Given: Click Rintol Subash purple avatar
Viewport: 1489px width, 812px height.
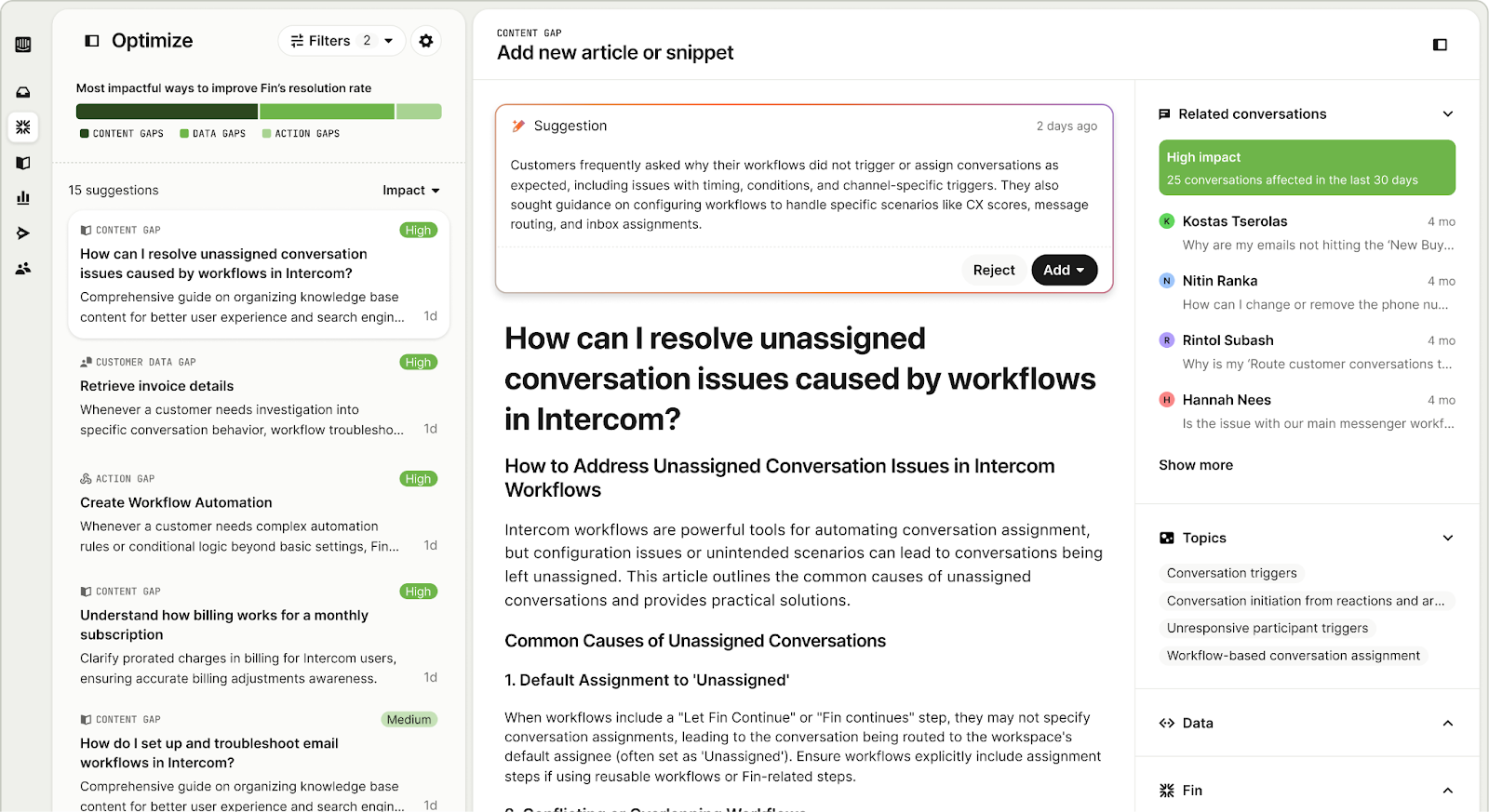Looking at the screenshot, I should click(x=1166, y=340).
